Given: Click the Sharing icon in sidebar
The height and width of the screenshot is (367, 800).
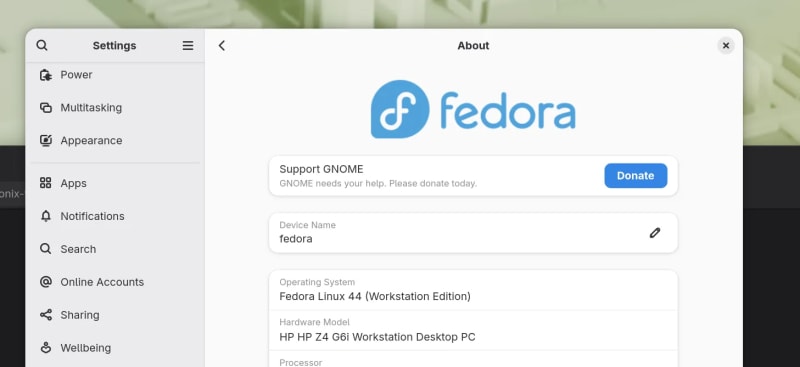Looking at the screenshot, I should [46, 314].
